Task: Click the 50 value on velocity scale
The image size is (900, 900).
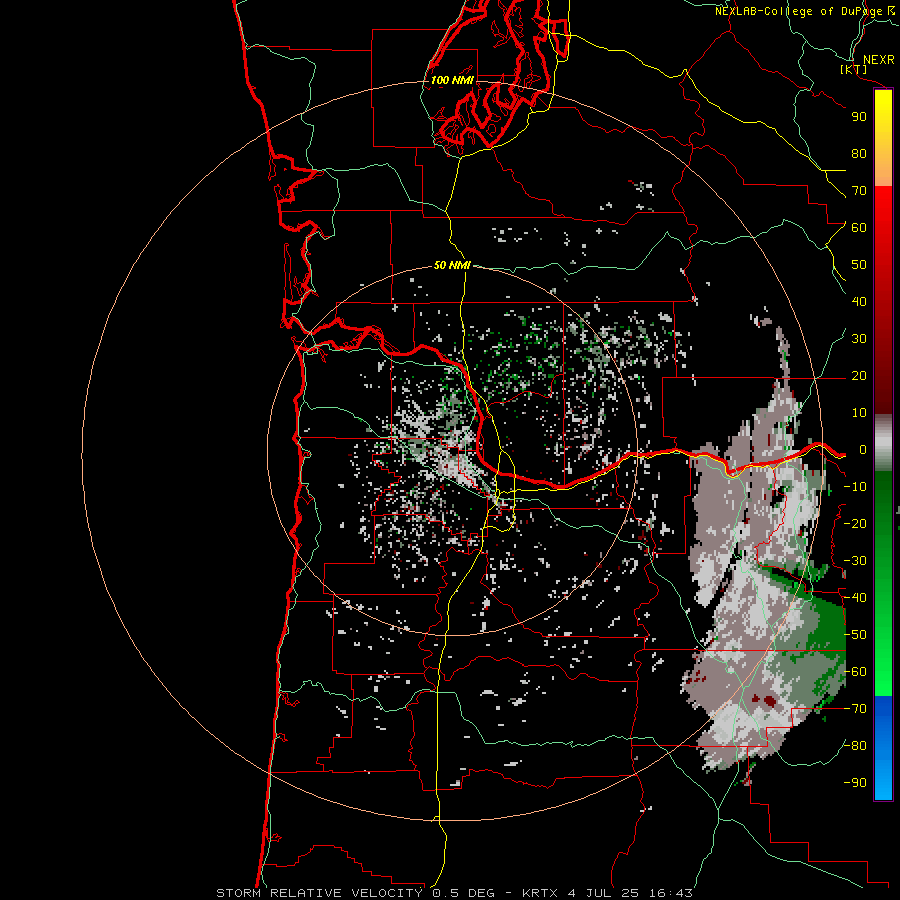Action: (859, 265)
